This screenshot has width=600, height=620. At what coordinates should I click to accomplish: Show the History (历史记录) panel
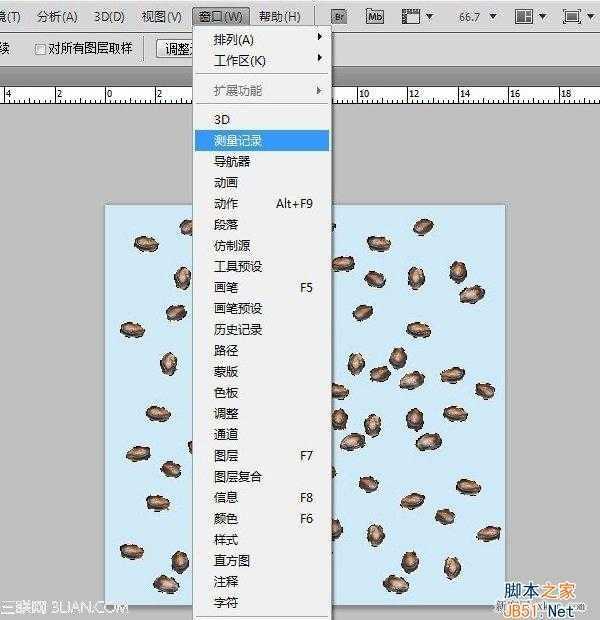click(238, 329)
